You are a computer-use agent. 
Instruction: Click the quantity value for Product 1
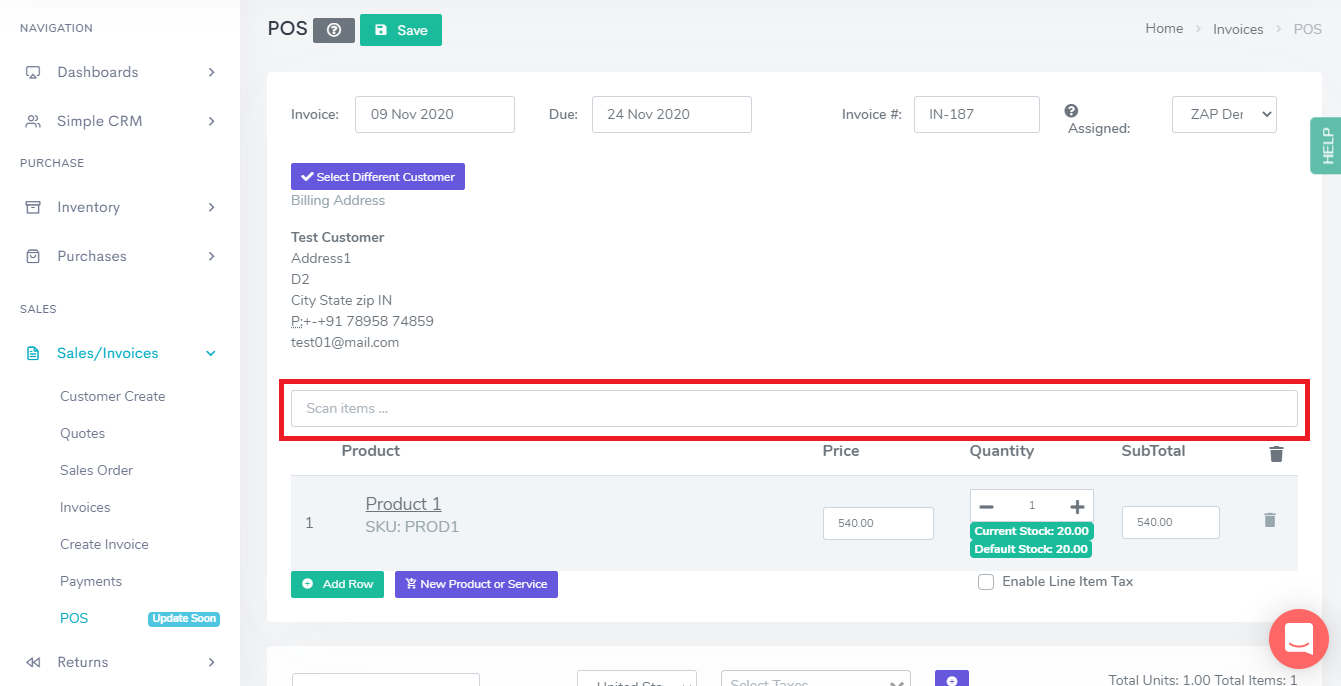[x=1032, y=506]
